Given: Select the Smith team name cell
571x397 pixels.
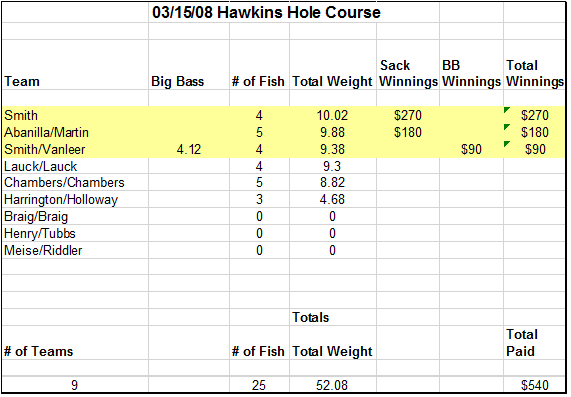Looking at the screenshot, I should pyautogui.click(x=75, y=115).
